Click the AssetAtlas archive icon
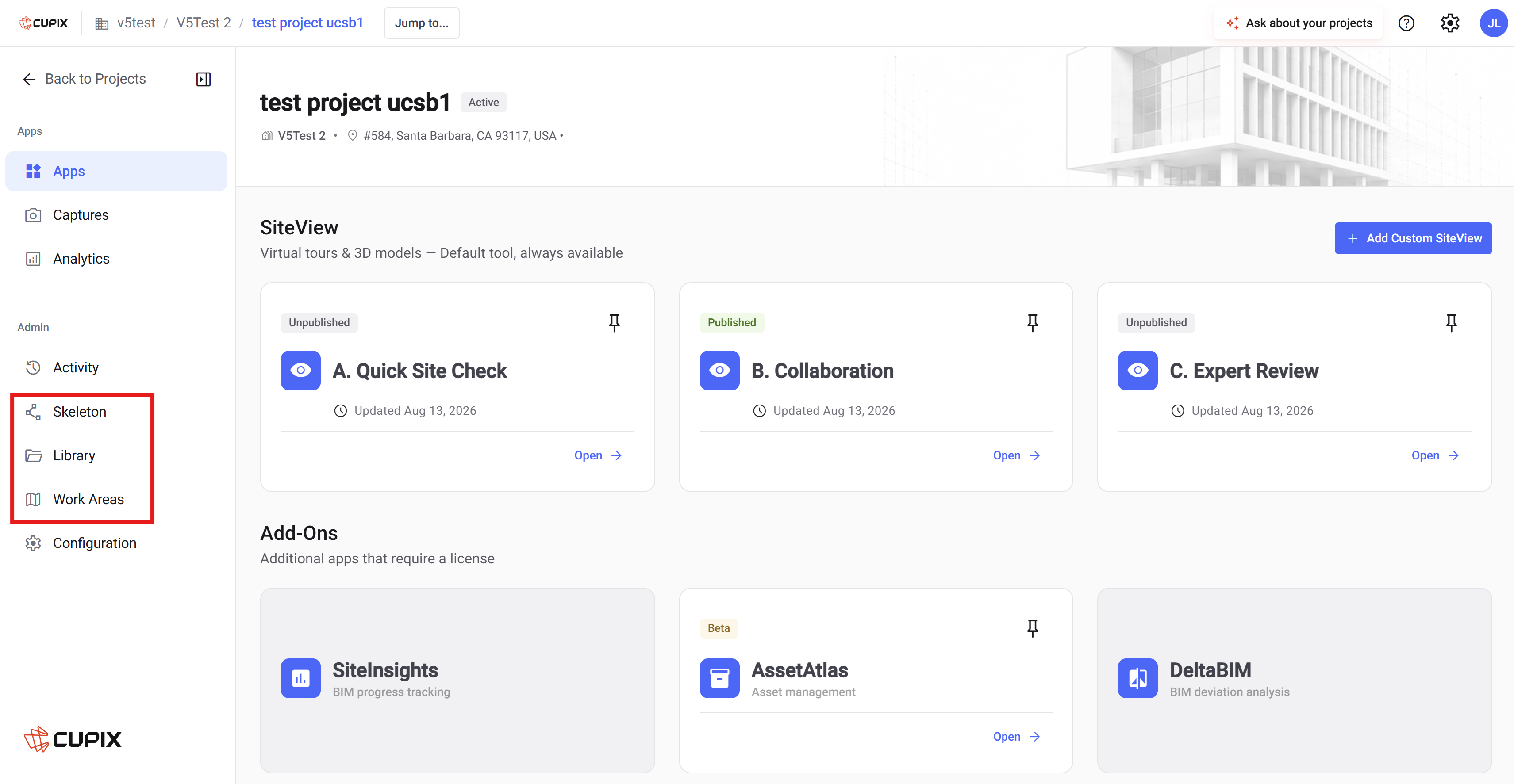Viewport: 1514px width, 784px height. pyautogui.click(x=719, y=678)
